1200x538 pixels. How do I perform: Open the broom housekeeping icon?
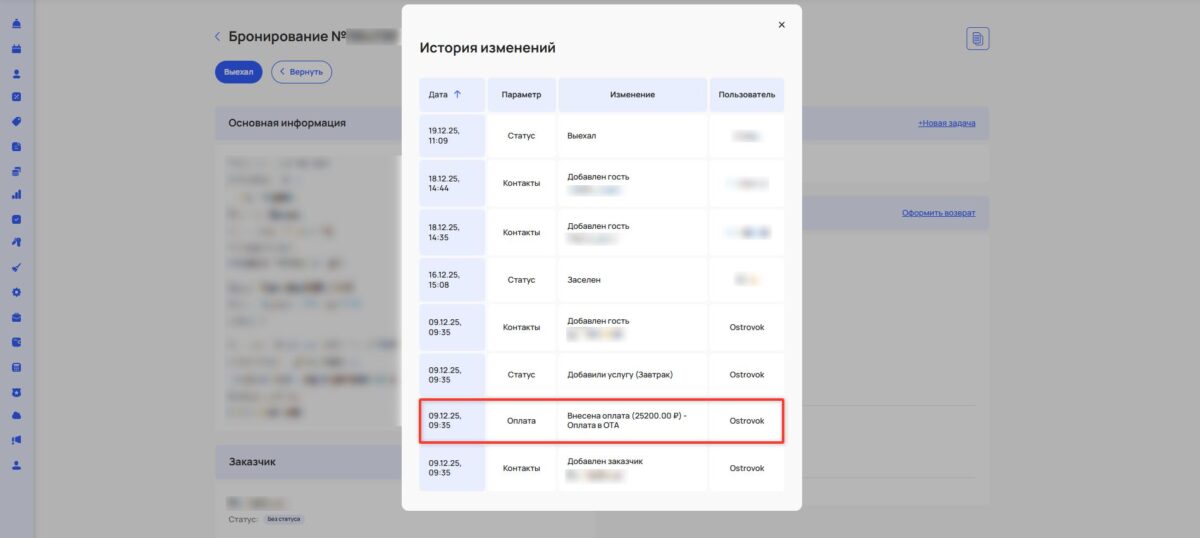coord(17,268)
